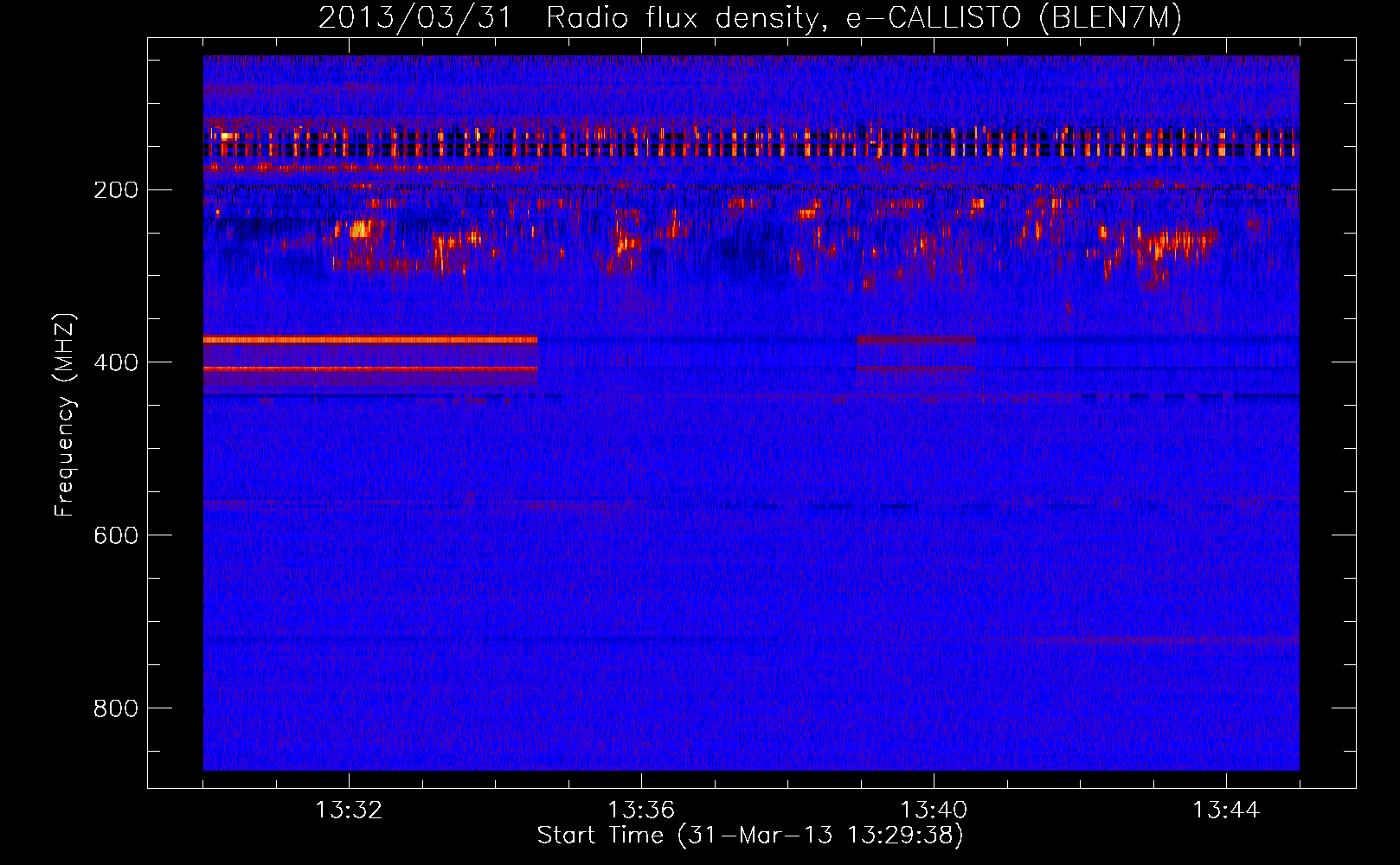Click the 600 frequency tick label
The width and height of the screenshot is (1400, 865).
115,536
